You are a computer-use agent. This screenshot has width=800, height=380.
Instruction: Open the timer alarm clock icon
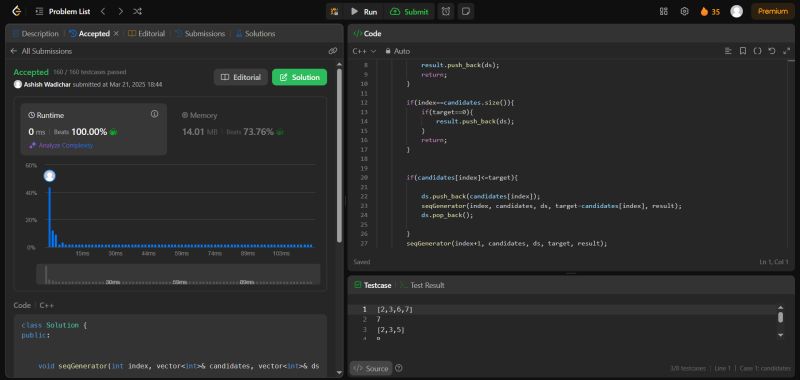(x=446, y=12)
